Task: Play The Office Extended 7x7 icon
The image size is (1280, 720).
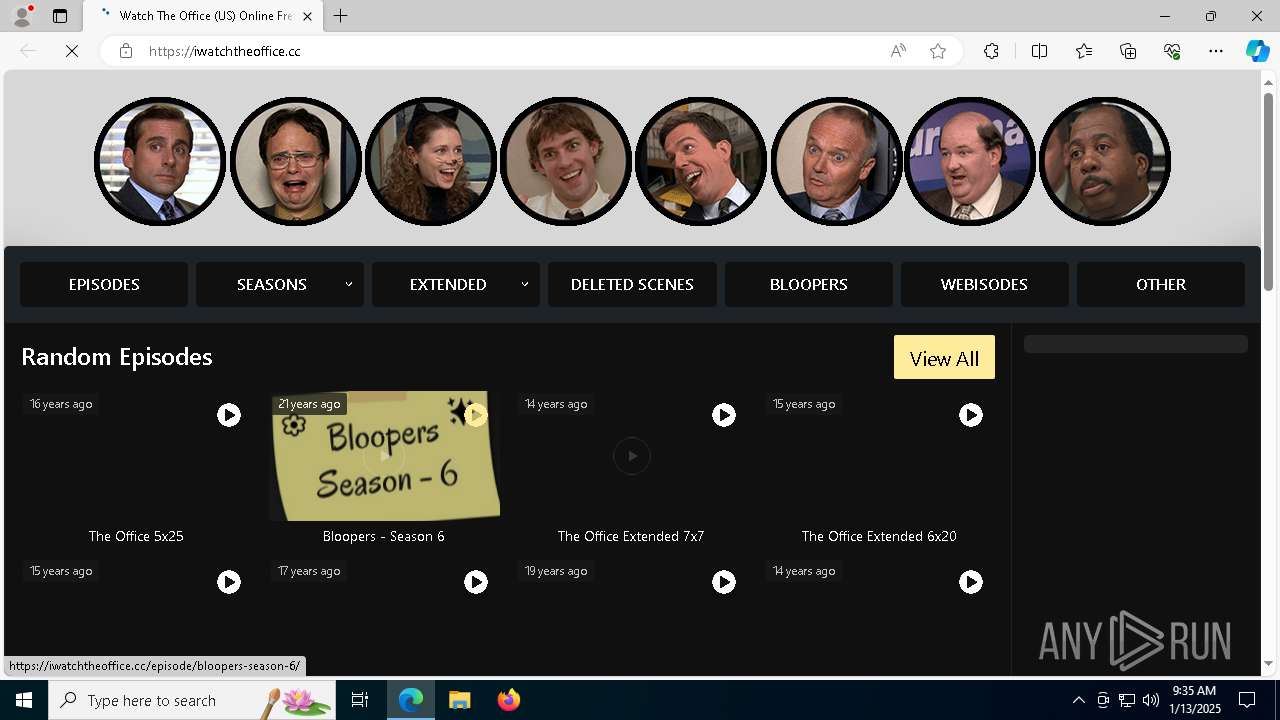Action: 724,415
